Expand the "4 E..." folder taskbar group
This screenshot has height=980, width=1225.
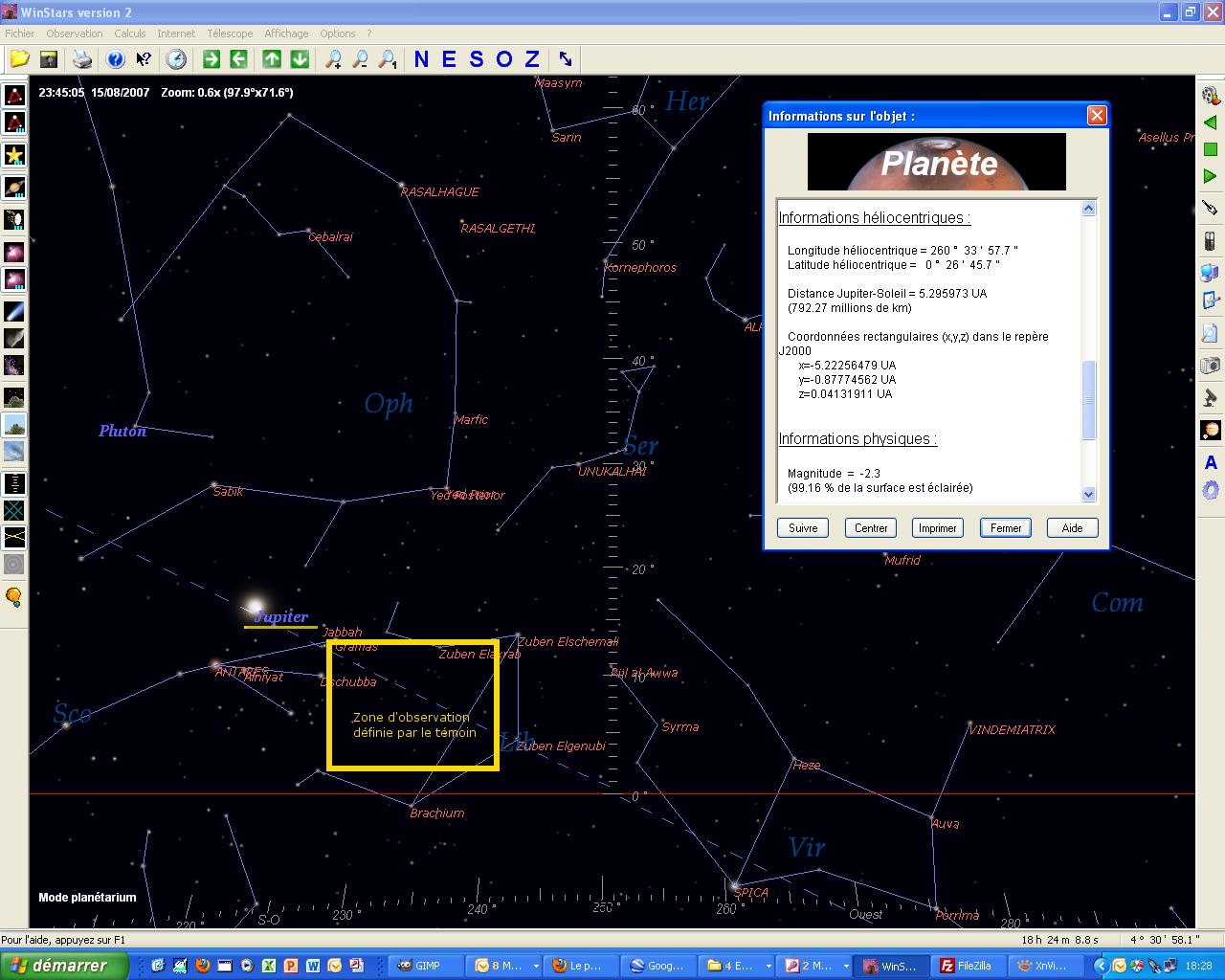768,967
